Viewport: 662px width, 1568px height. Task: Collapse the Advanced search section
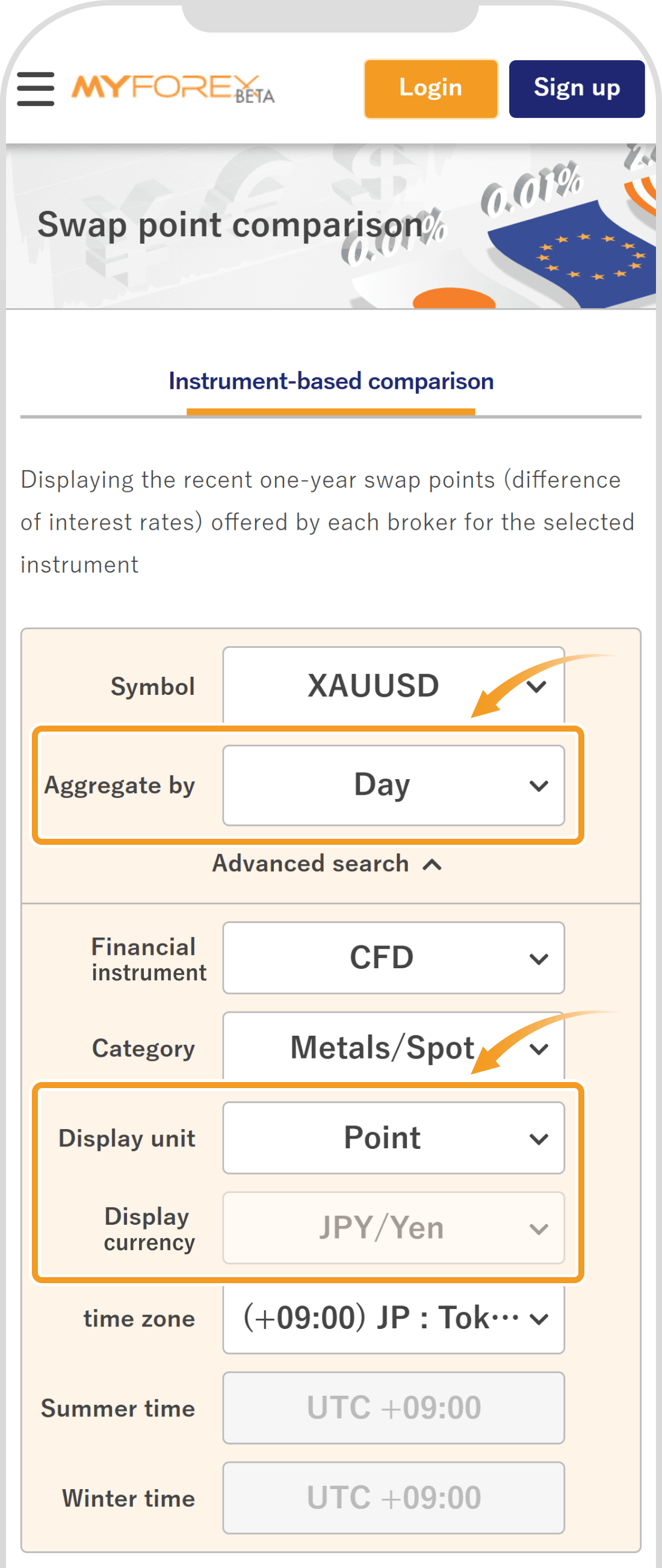pyautogui.click(x=327, y=863)
